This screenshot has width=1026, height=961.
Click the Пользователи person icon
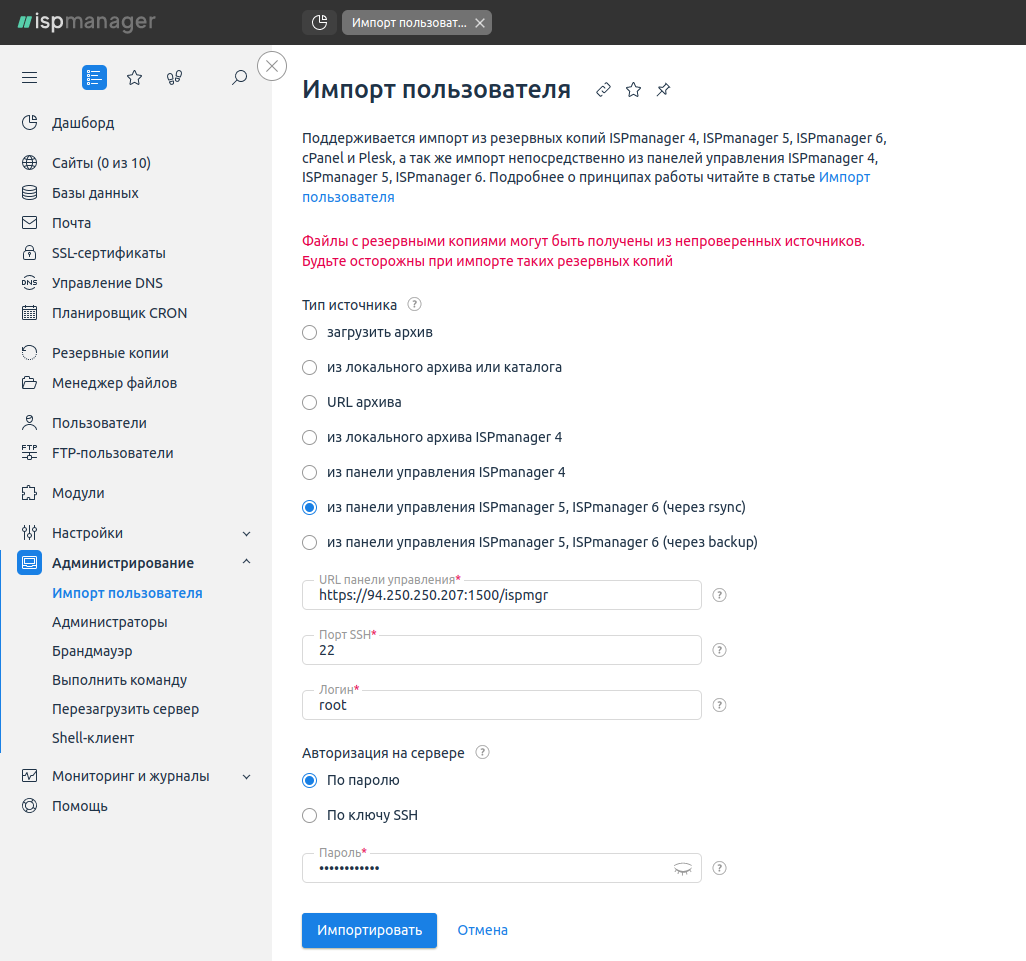(29, 423)
